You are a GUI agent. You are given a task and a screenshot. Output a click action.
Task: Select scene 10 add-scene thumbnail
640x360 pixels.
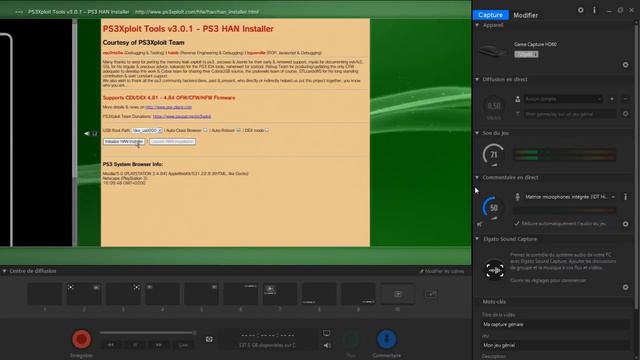[x=398, y=294]
